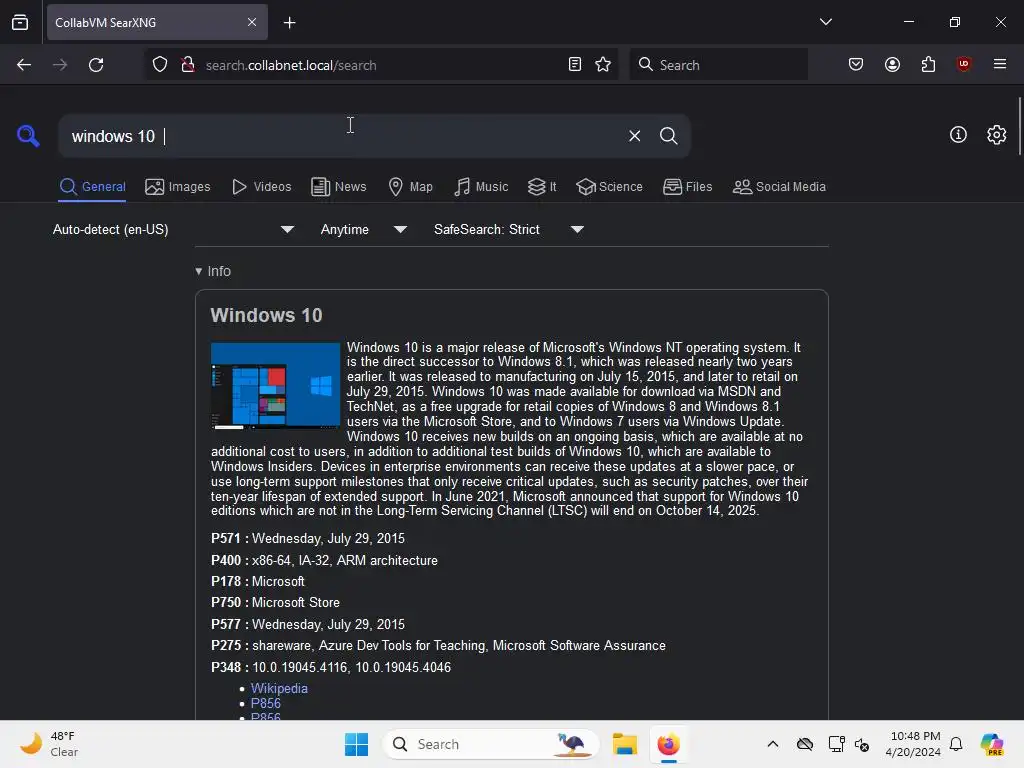Switch to Map category
1024x768 pixels.
coord(411,187)
